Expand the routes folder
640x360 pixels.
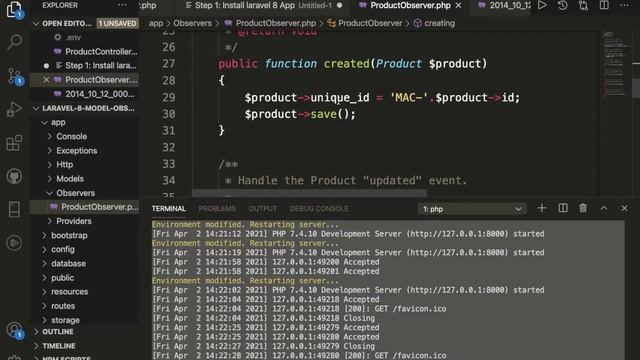tap(44, 306)
